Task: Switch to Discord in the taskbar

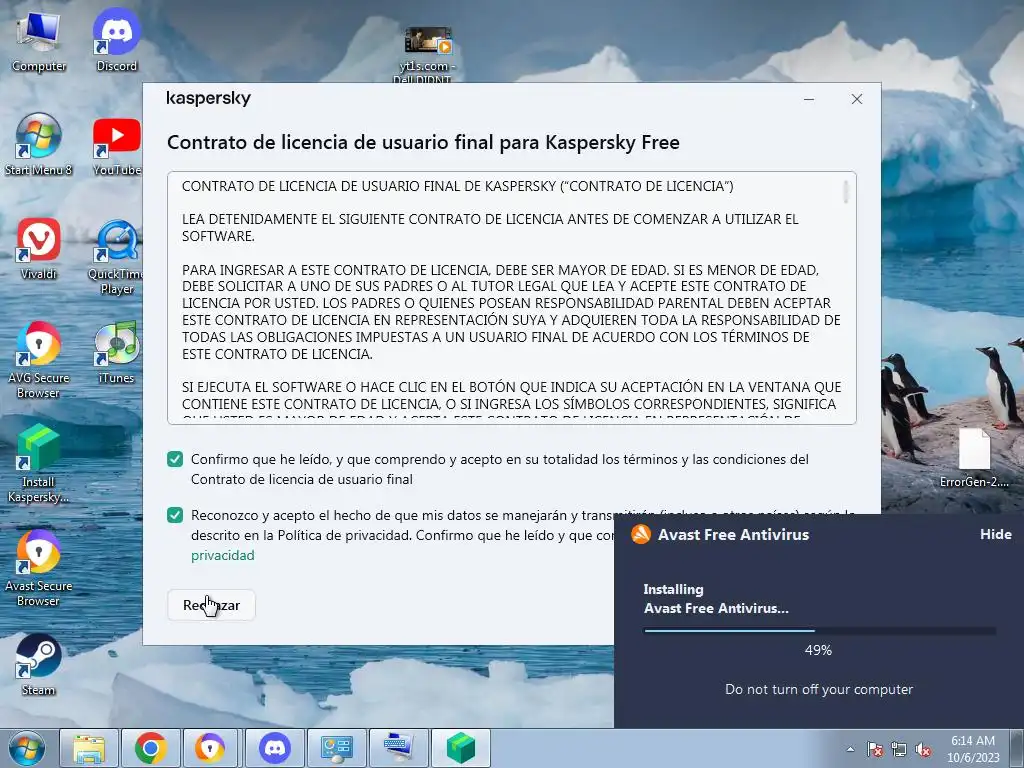Action: click(x=274, y=748)
